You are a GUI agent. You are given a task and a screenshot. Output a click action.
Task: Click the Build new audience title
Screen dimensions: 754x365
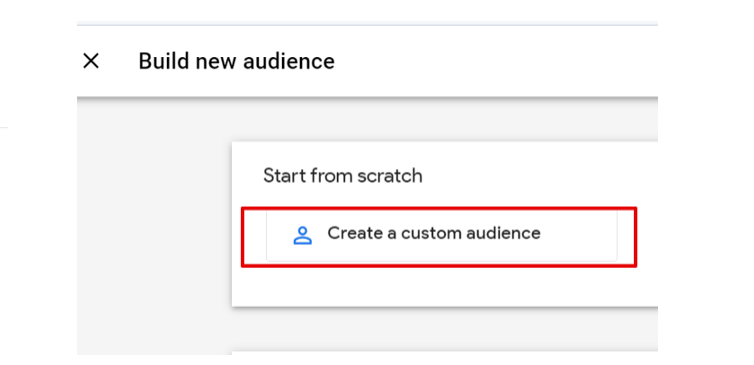click(237, 62)
